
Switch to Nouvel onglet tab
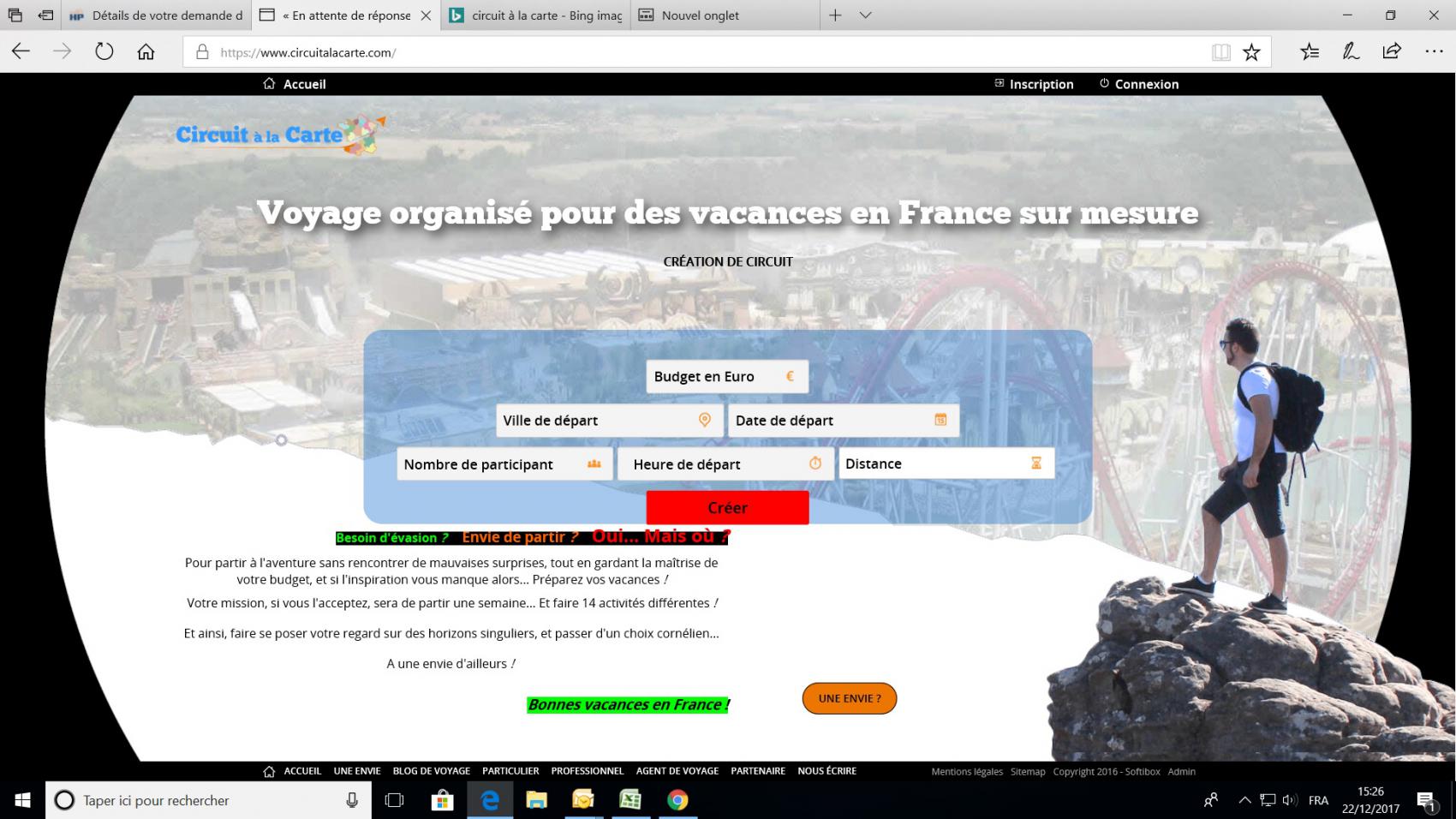tap(725, 15)
